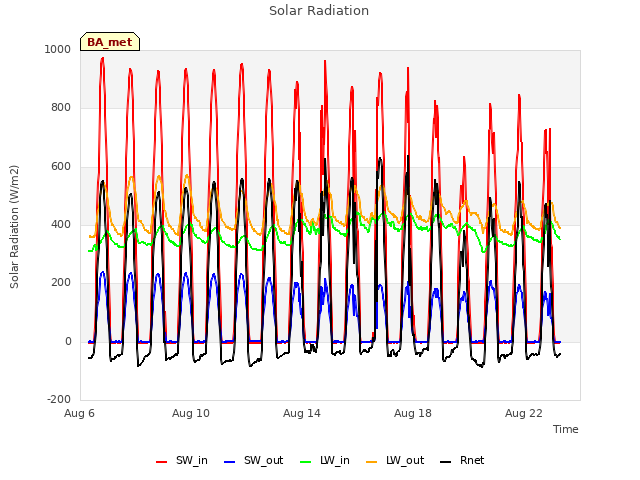Click the LW_out legend label
640x480 pixels.
point(405,460)
